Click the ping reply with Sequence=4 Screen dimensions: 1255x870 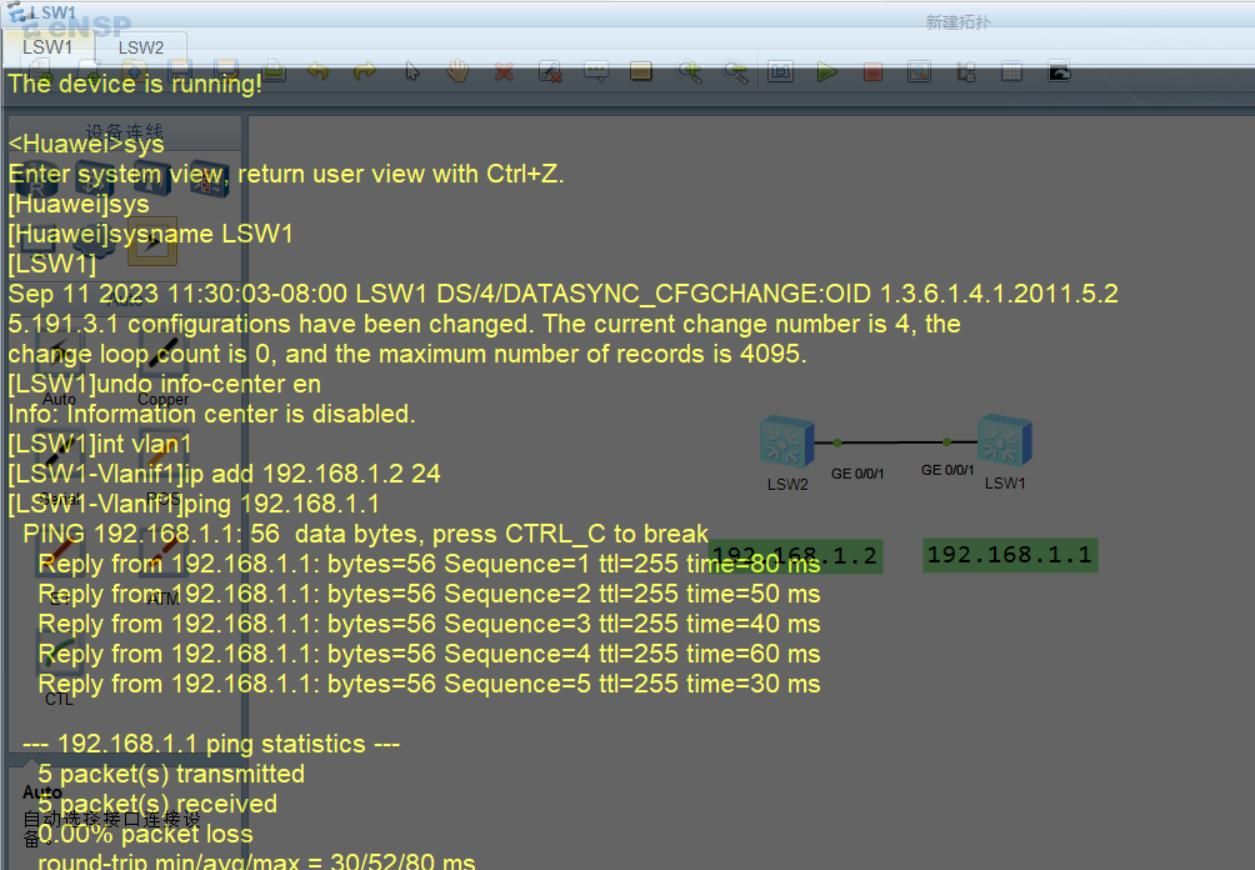(429, 654)
